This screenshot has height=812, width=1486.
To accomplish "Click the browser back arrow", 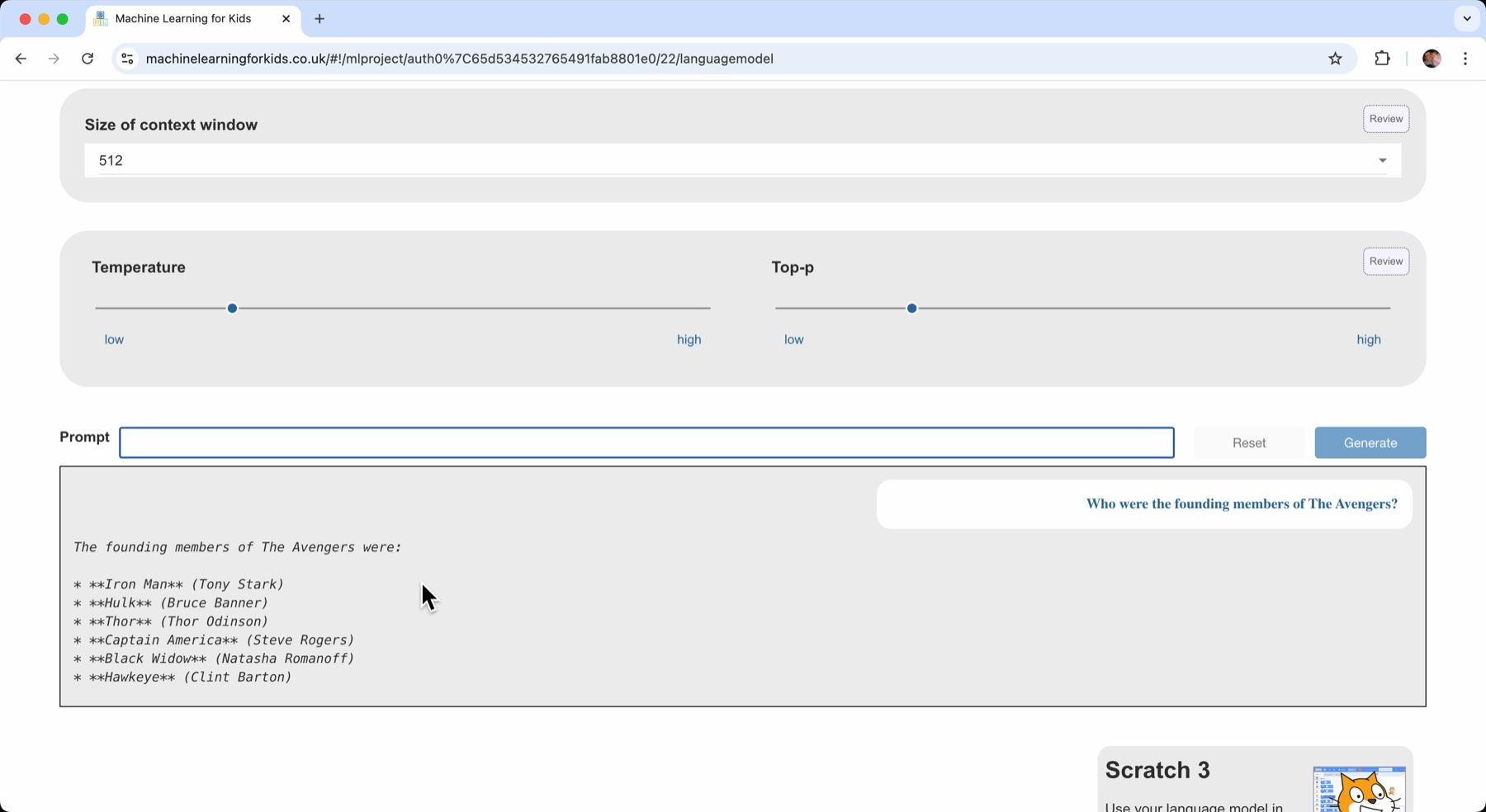I will coord(21,59).
